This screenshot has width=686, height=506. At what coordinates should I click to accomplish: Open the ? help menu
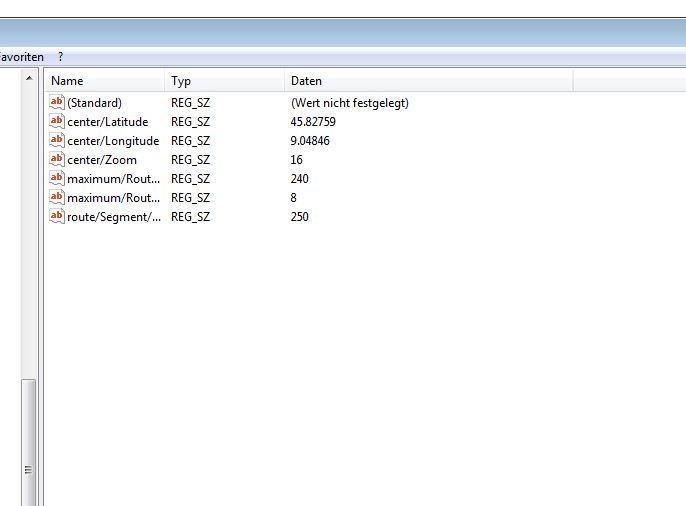tap(60, 57)
